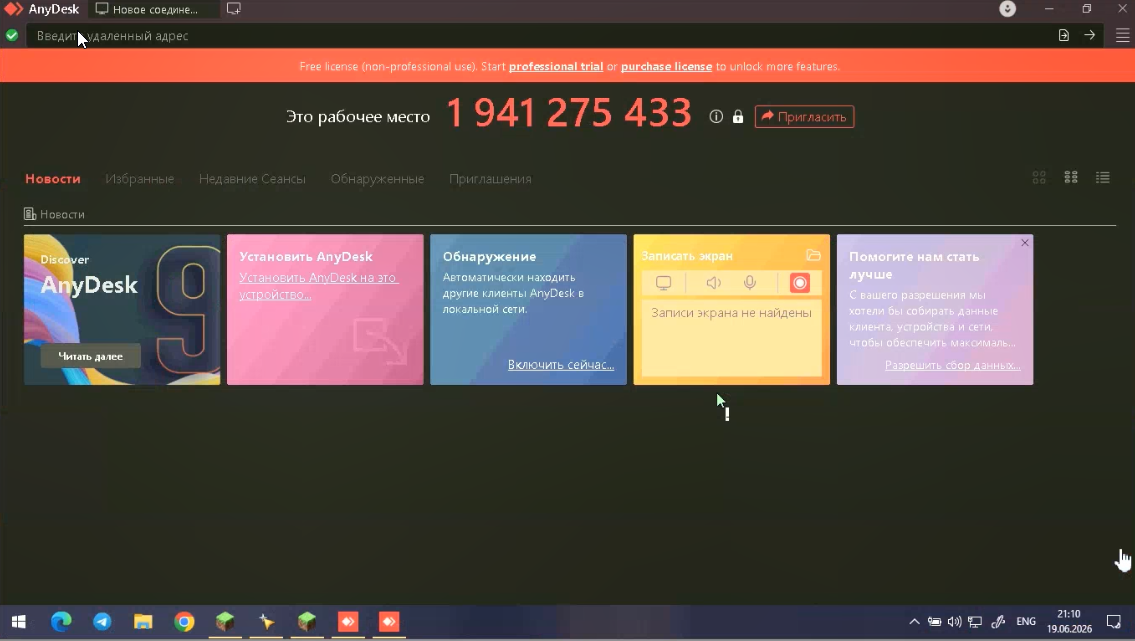Follow Установить AnyDesk на это устройство link
Viewport: 1135px width, 641px height.
[318, 286]
